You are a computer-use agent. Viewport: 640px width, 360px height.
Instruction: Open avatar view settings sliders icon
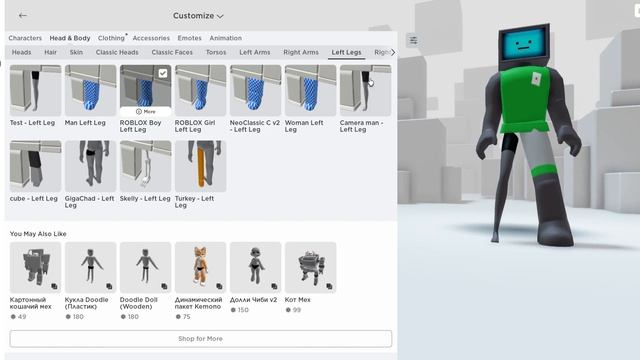tap(413, 40)
